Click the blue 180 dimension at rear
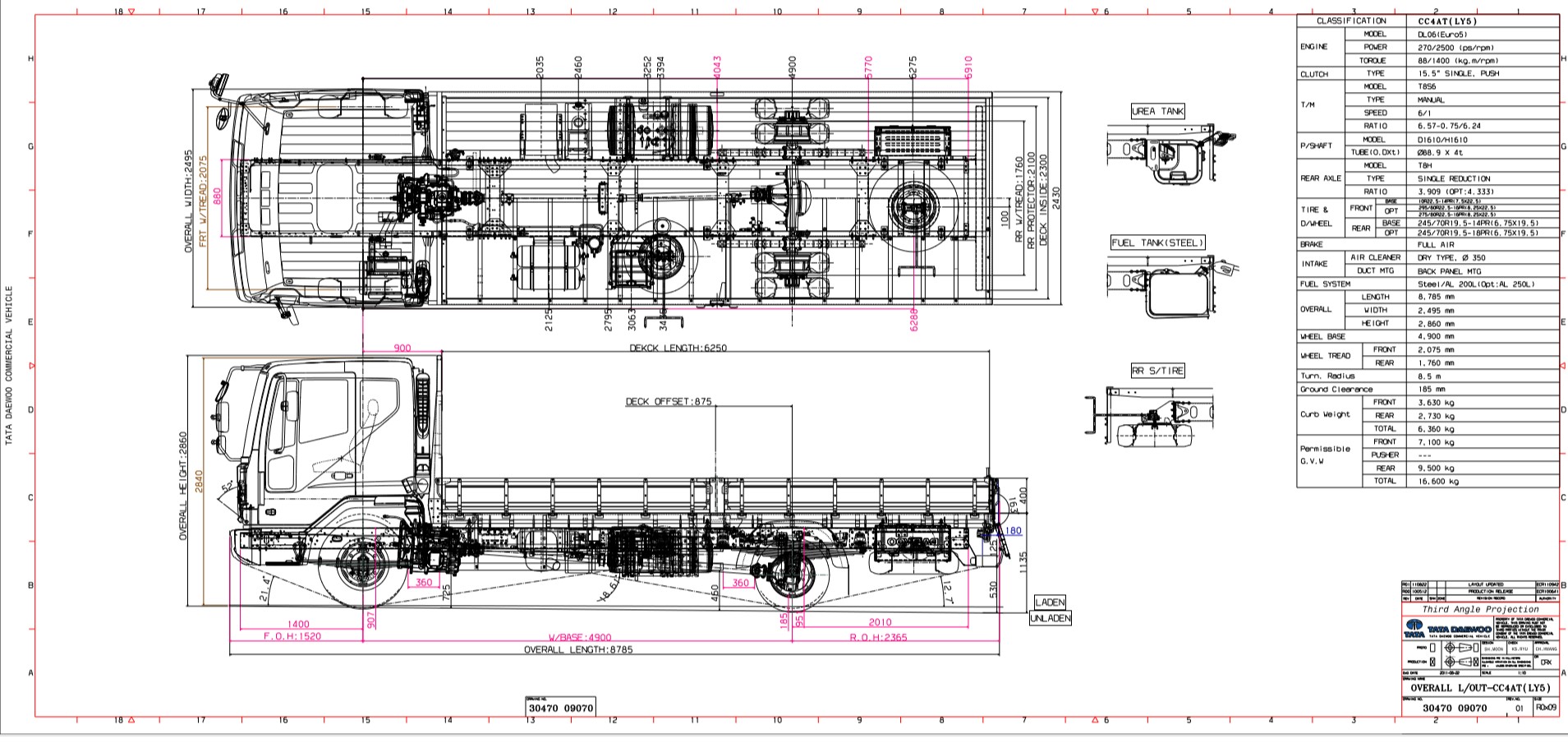 [1014, 531]
